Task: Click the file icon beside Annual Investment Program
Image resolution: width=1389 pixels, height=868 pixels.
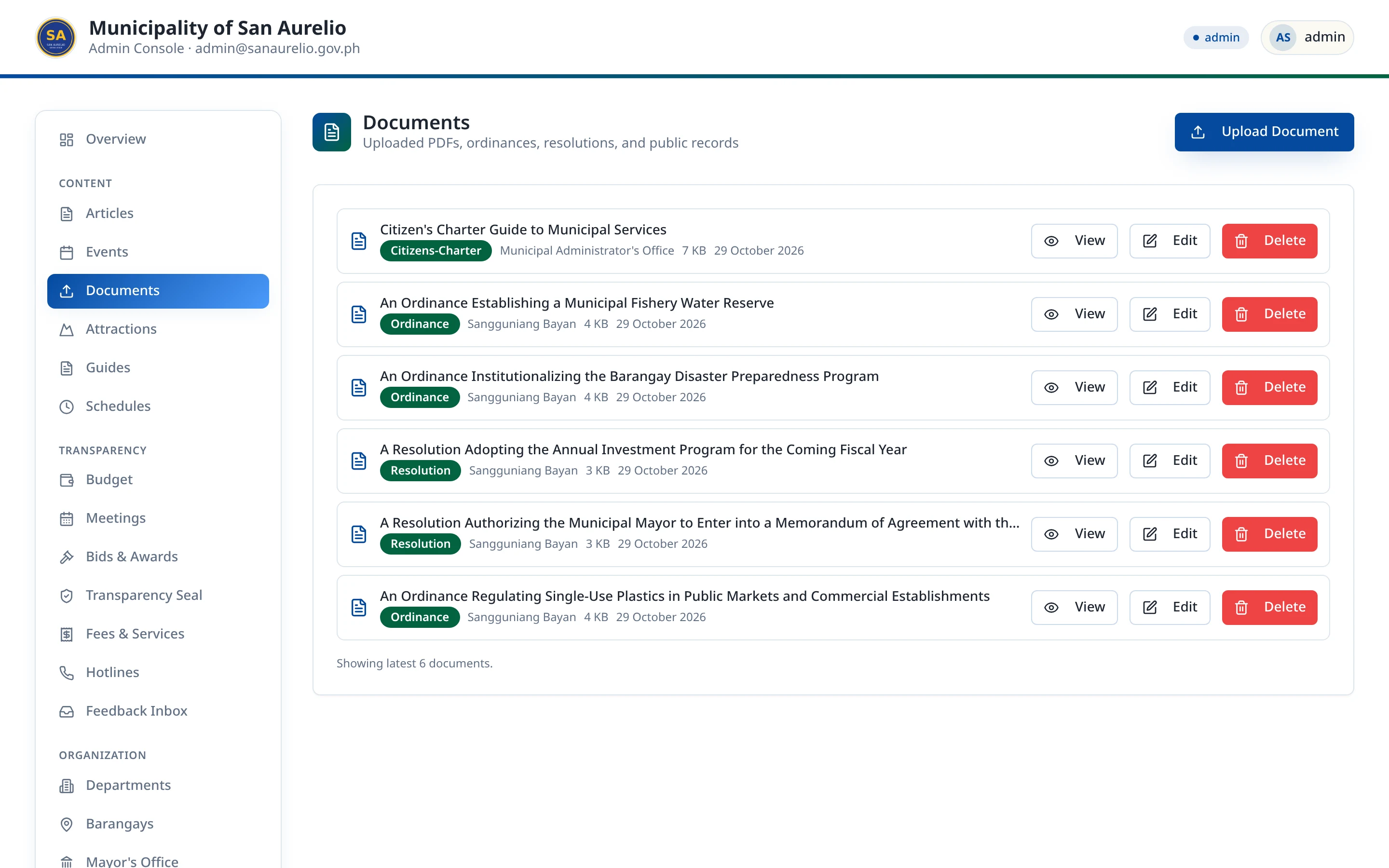Action: (x=359, y=461)
